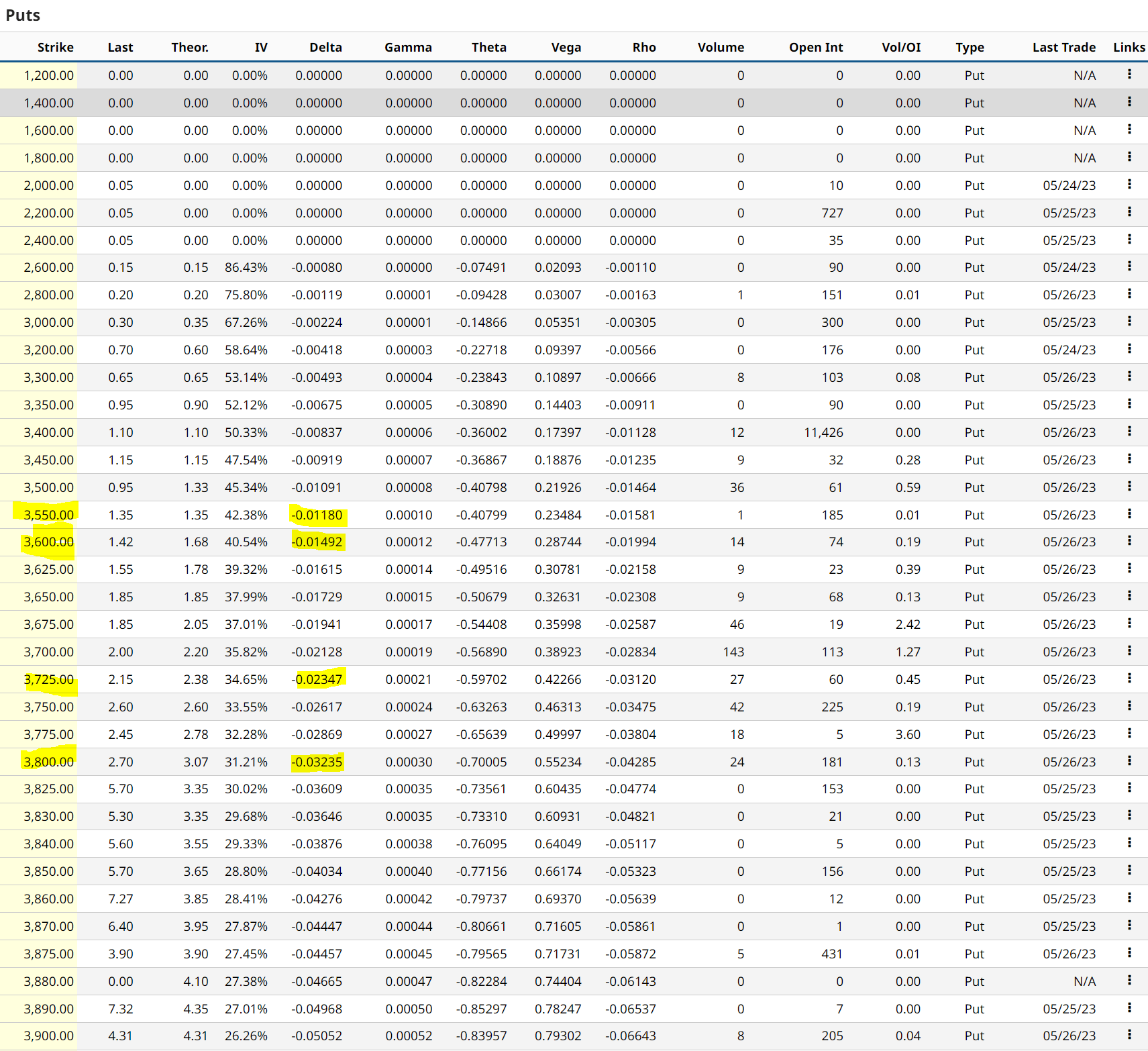Screen dimensions: 1148x1051
Task: Click the theta value -0.85297
Action: (481, 1009)
